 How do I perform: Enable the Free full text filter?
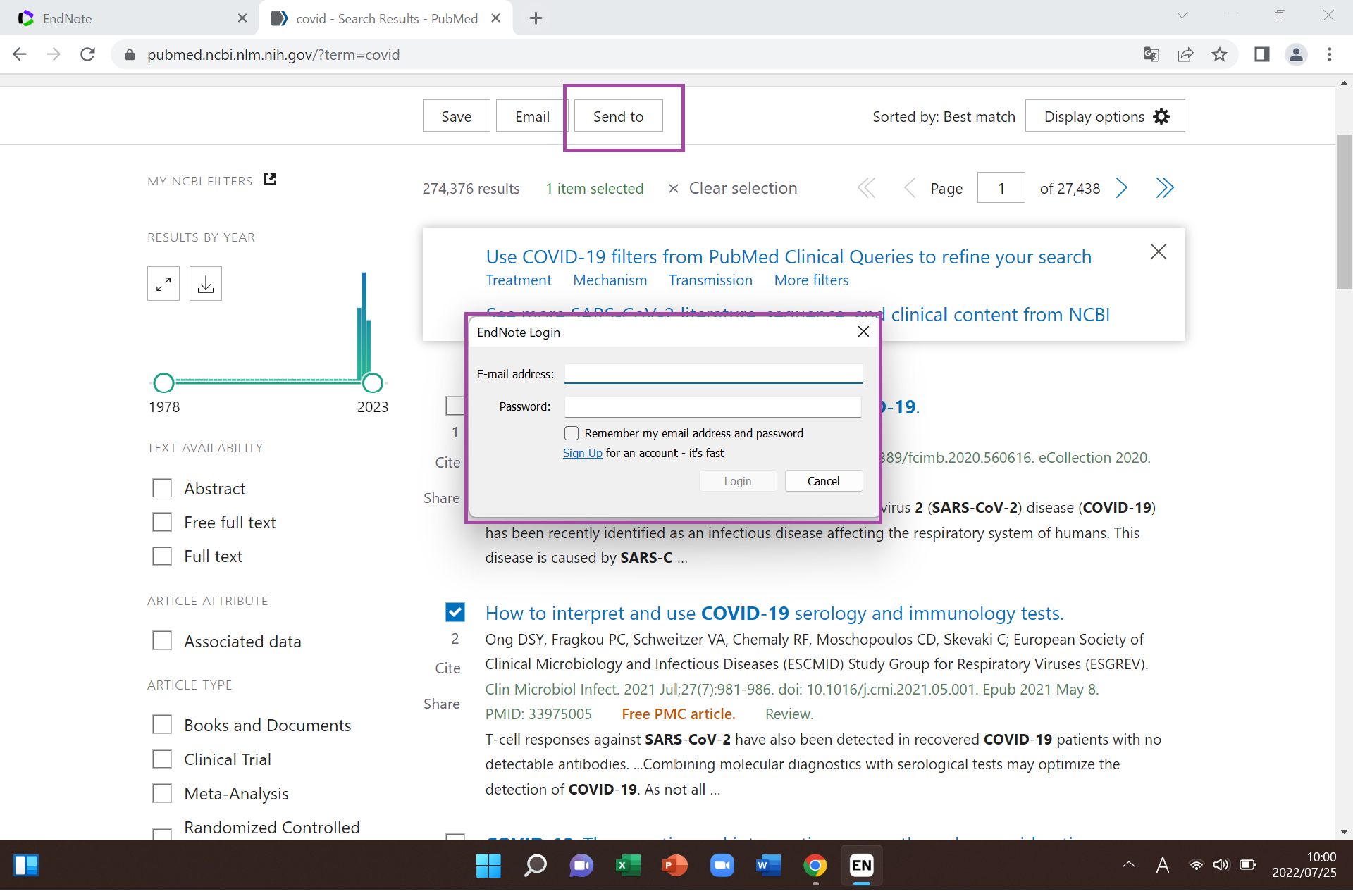[x=161, y=521]
